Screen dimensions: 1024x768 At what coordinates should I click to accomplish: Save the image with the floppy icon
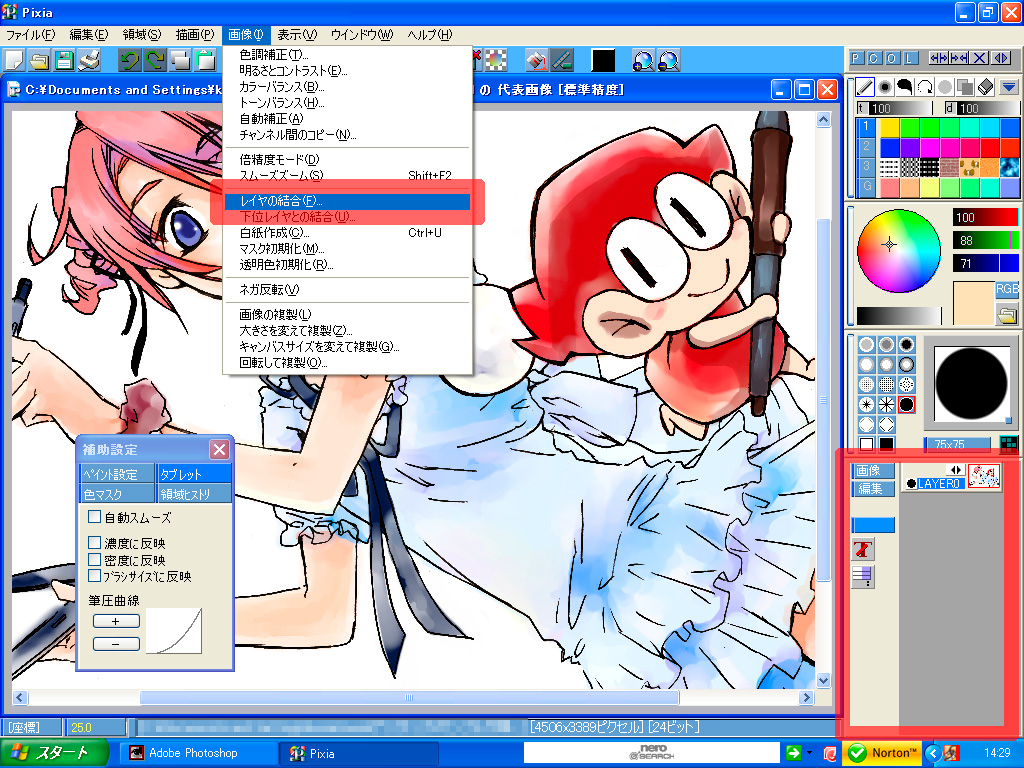[64, 61]
